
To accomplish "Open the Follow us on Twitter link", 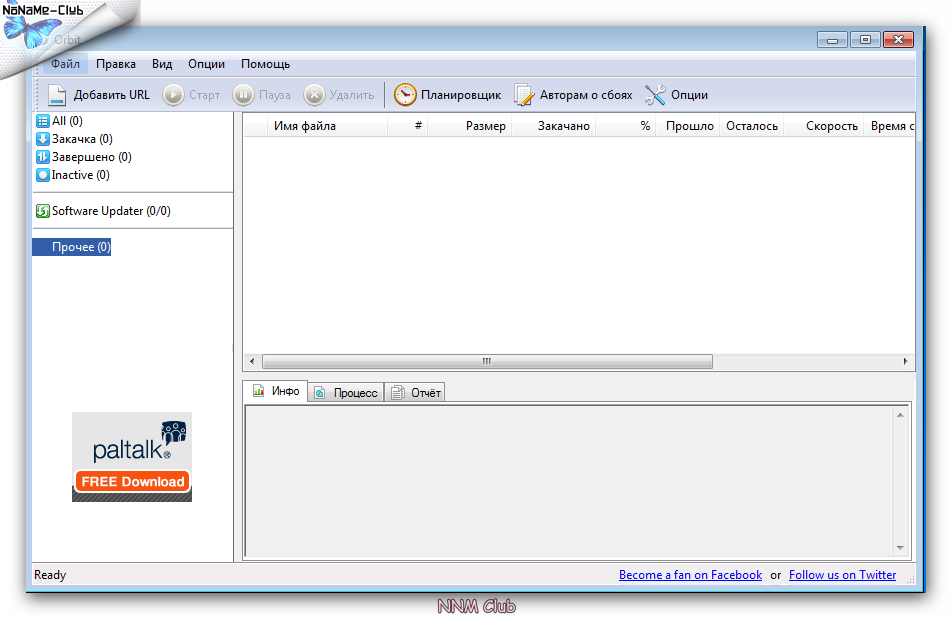I will [842, 575].
